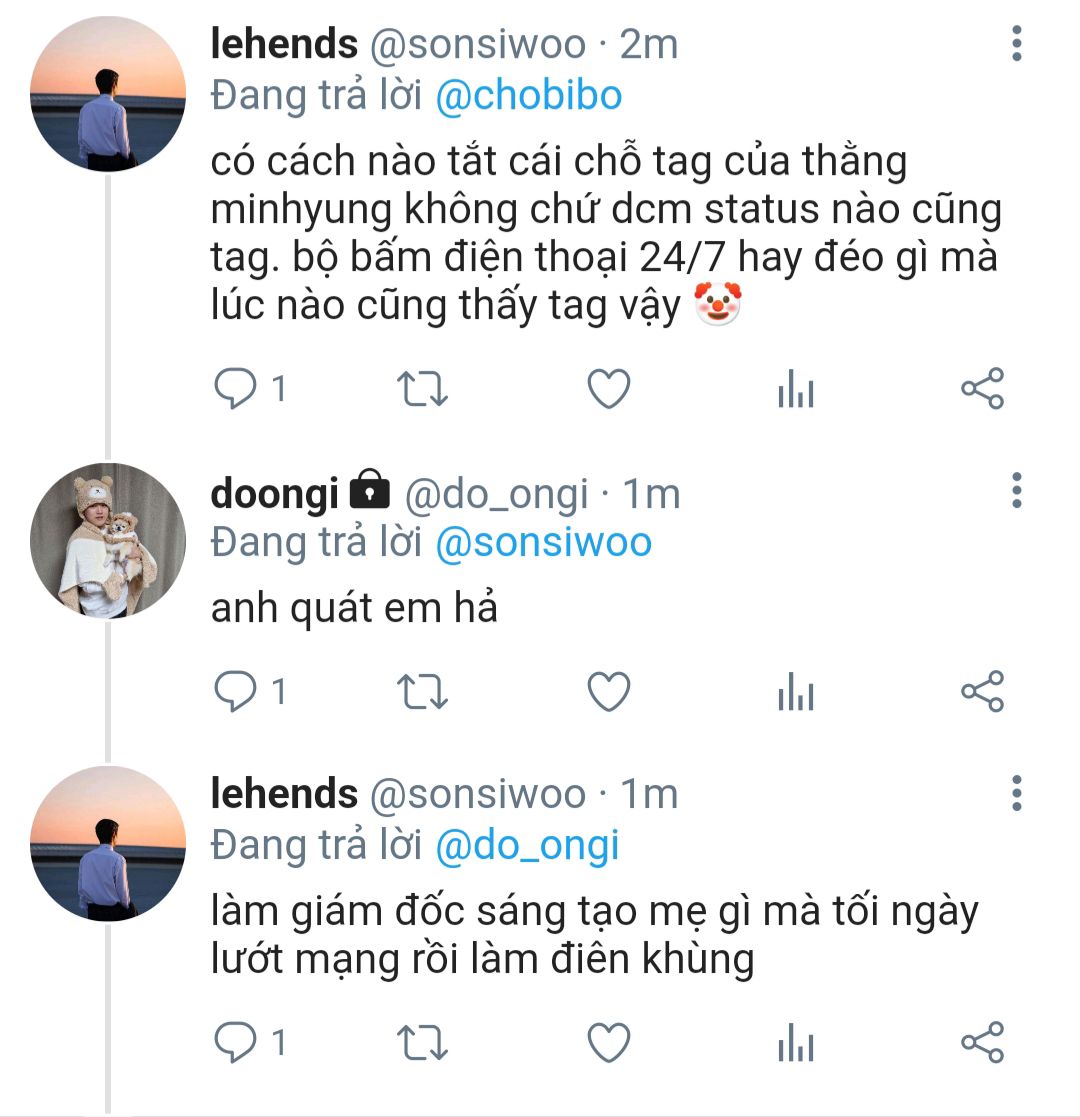Open the @chobibo profile link
This screenshot has width=1080, height=1117.
point(529,95)
